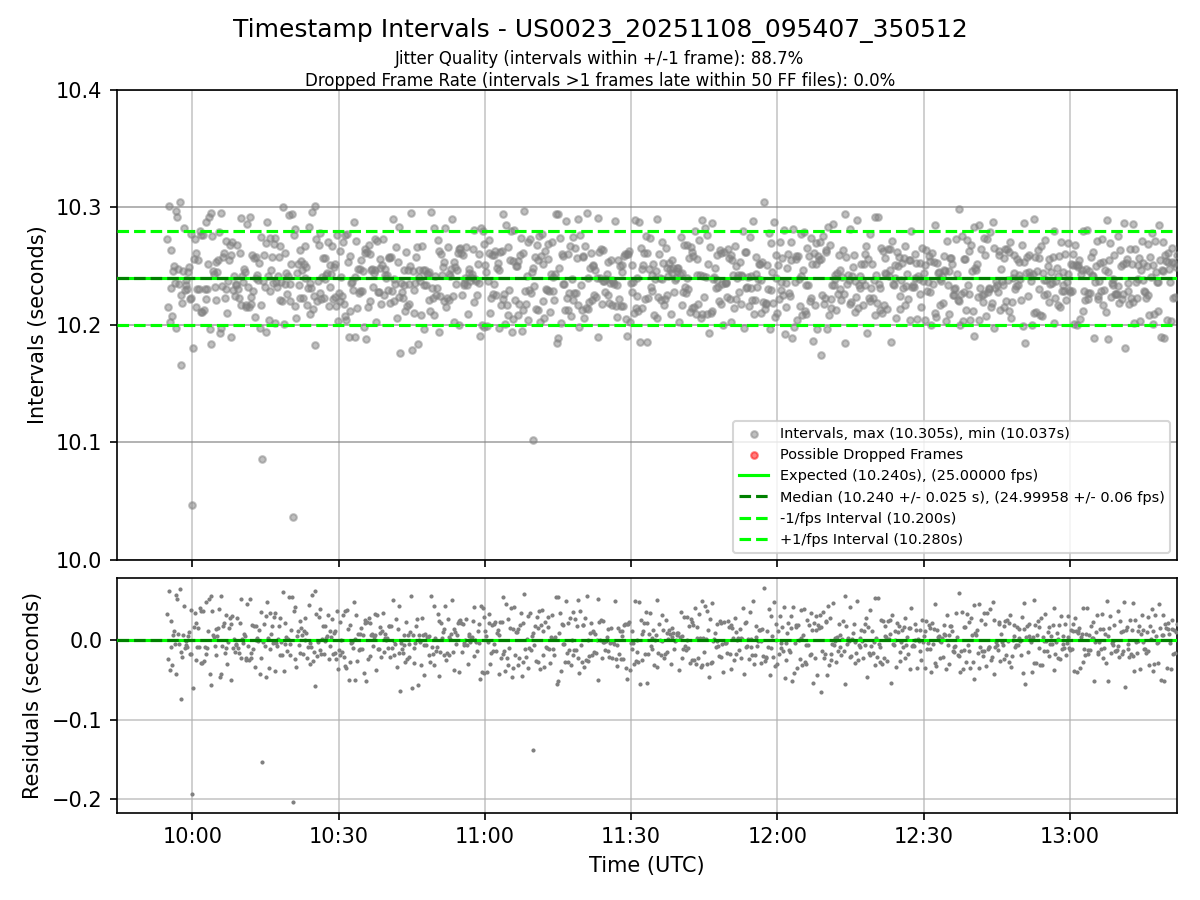This screenshot has height=900, width=1200.
Task: Click legend entry 'Median (10.240 +/- 0.025 s)'
Action: [972, 496]
